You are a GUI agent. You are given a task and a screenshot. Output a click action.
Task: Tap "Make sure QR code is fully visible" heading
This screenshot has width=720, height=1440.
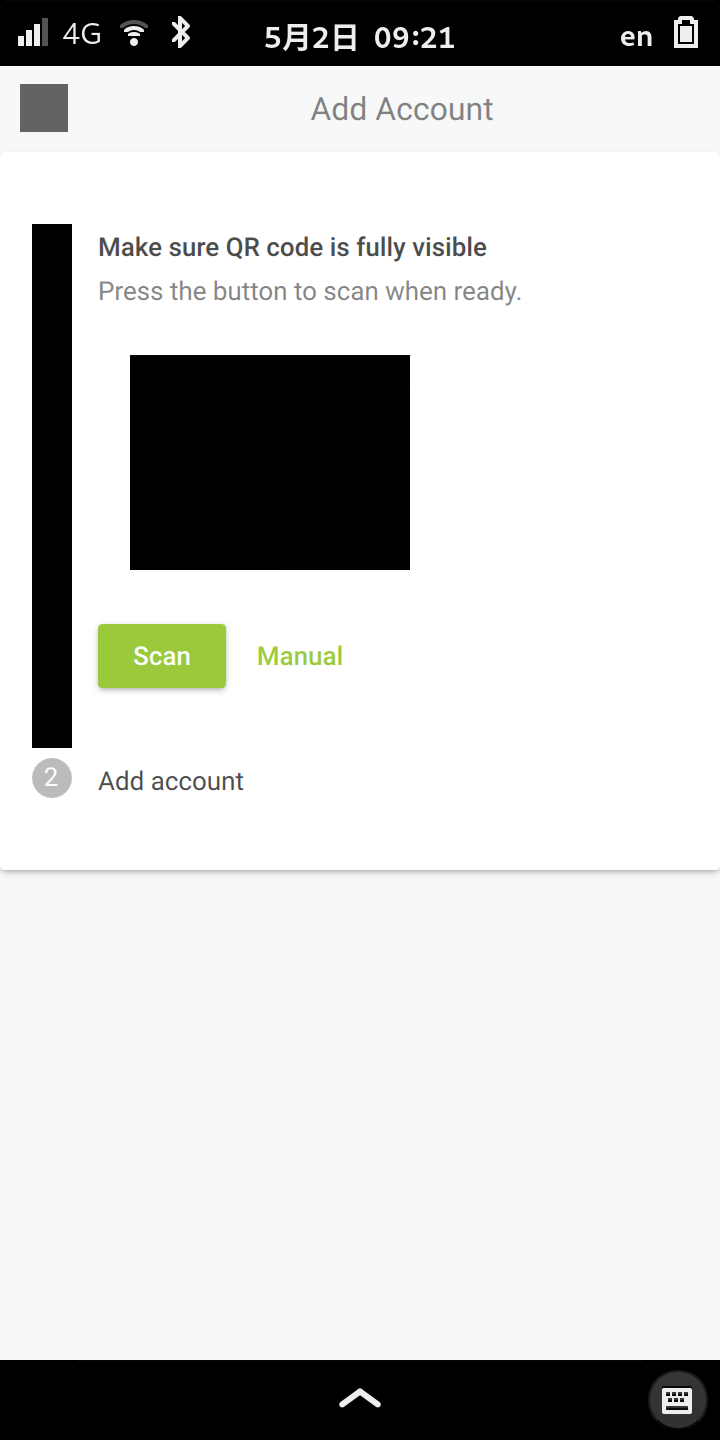293,247
